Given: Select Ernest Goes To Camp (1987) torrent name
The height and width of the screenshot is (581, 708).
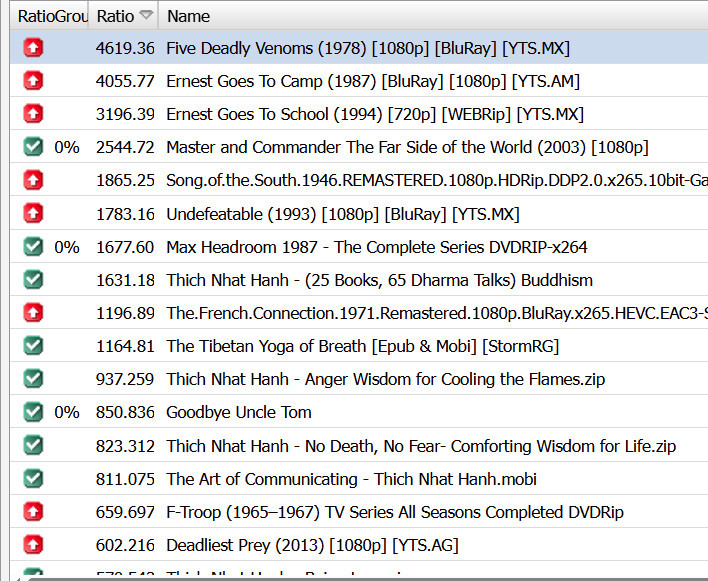Looking at the screenshot, I should click(373, 81).
